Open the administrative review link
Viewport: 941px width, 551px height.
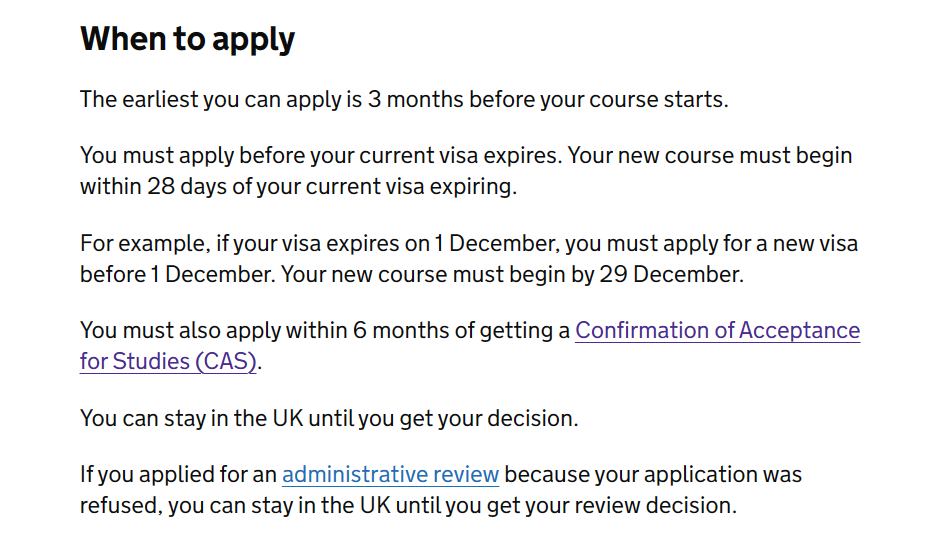click(391, 475)
